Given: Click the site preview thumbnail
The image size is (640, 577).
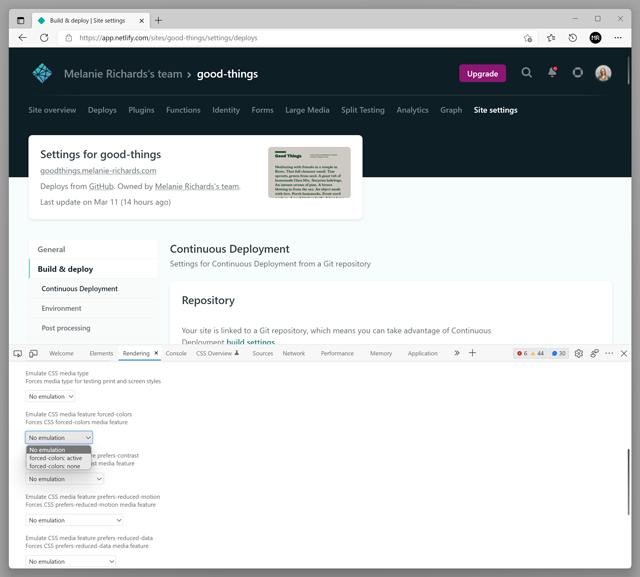Looking at the screenshot, I should pyautogui.click(x=309, y=172).
